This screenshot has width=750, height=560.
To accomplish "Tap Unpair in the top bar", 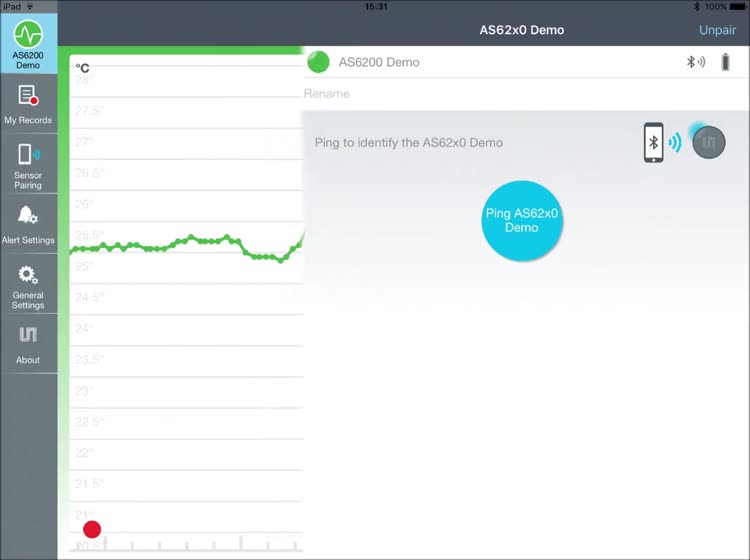I will pyautogui.click(x=716, y=30).
